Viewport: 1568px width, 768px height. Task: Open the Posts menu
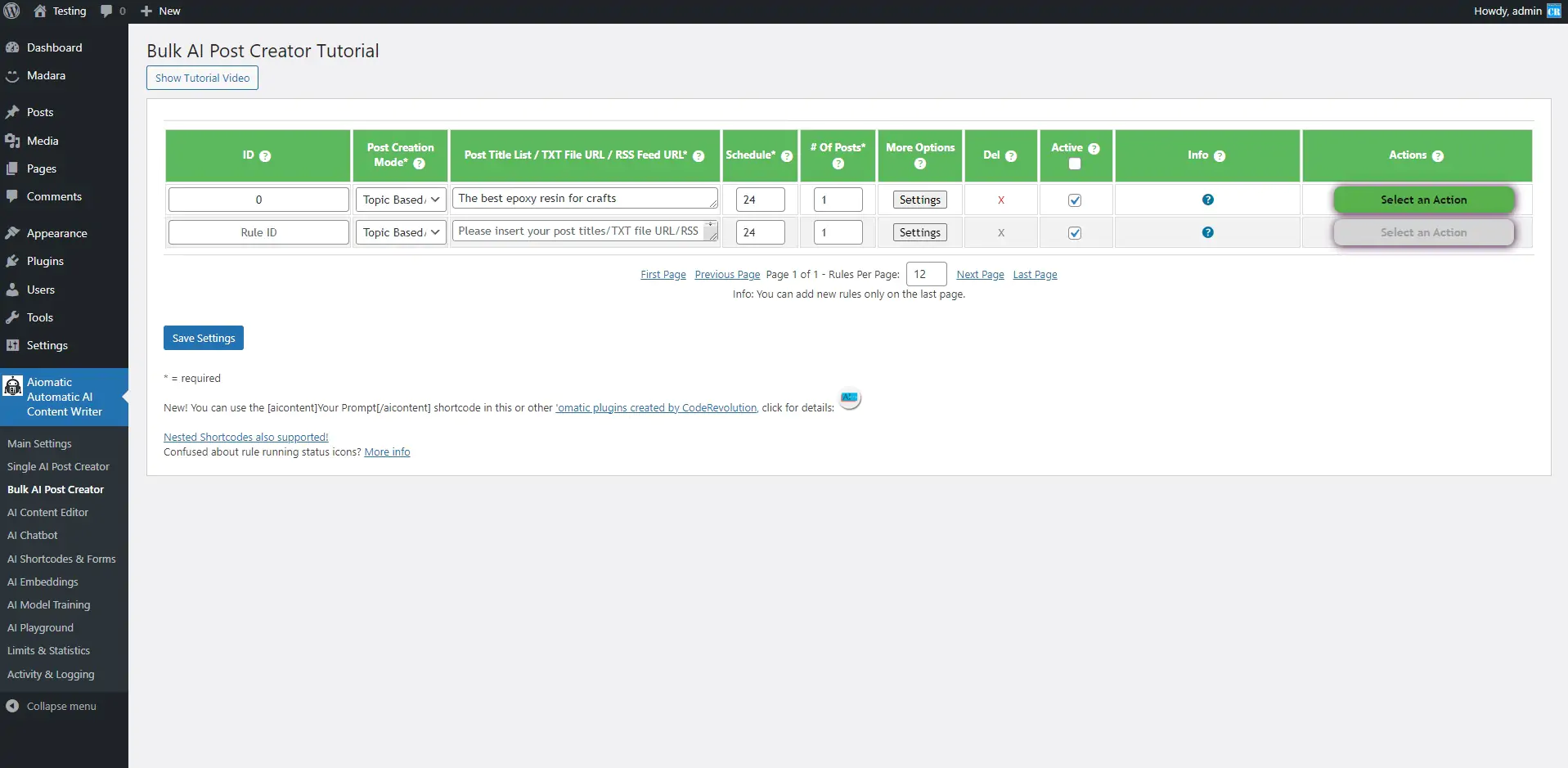[40, 112]
